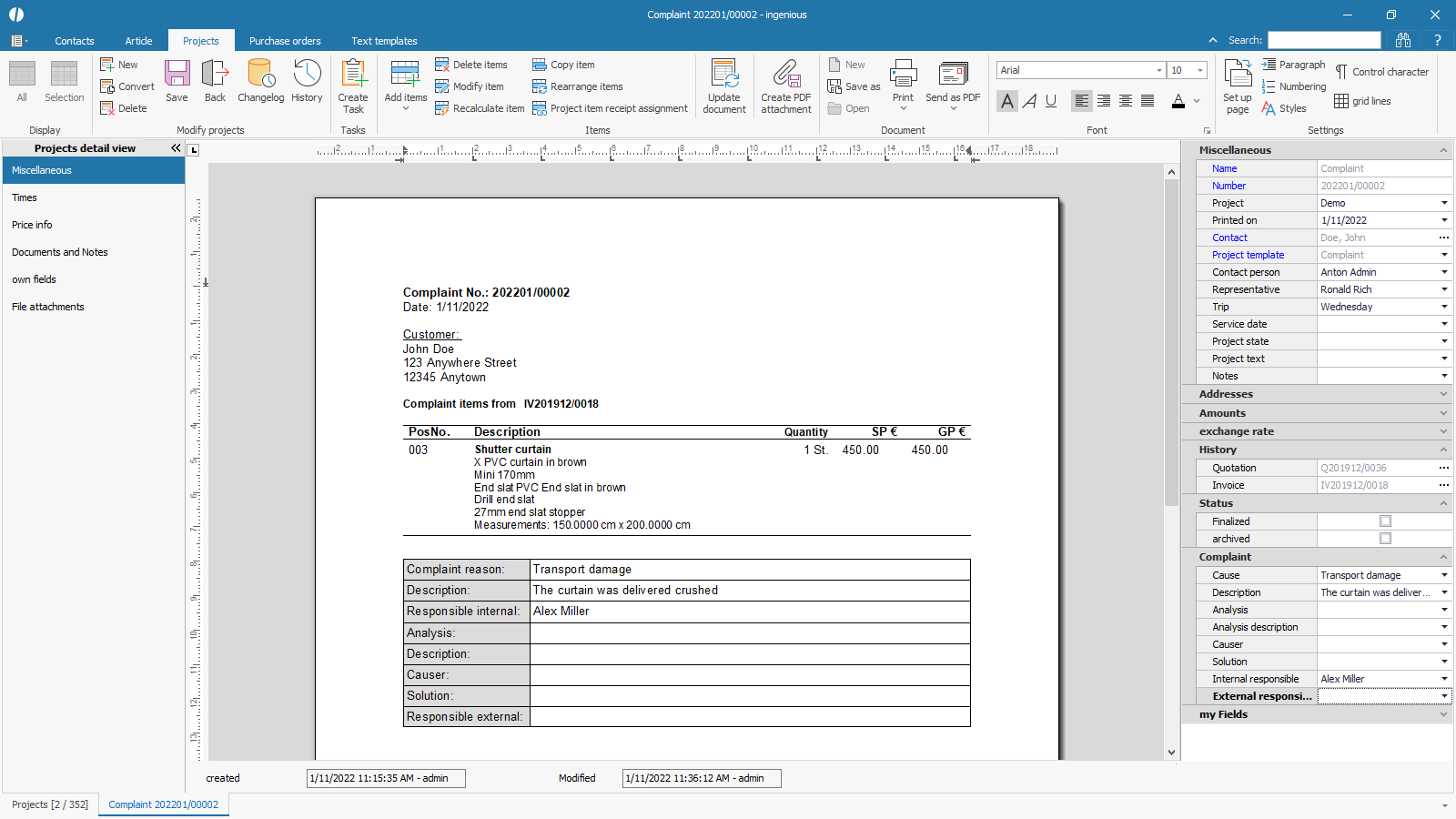Click the Update document icon
This screenshot has height=819, width=1456.
pyautogui.click(x=724, y=74)
